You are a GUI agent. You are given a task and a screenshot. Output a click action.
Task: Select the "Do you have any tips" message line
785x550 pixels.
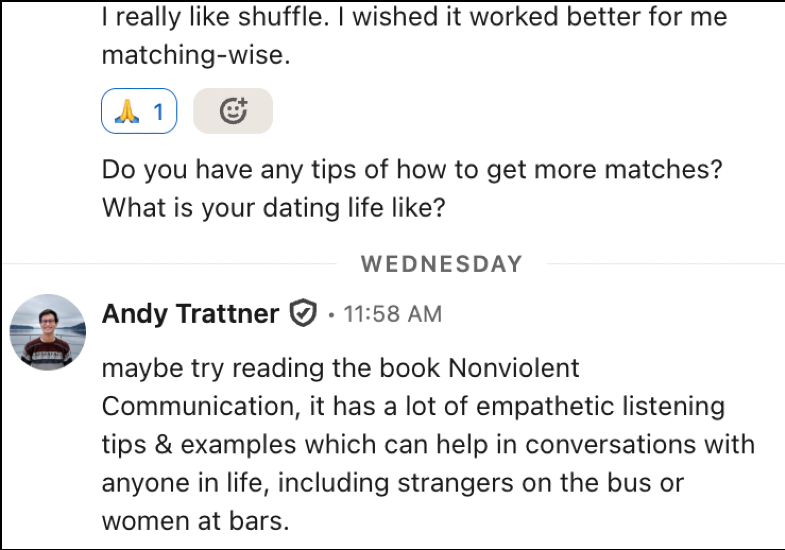click(x=411, y=169)
